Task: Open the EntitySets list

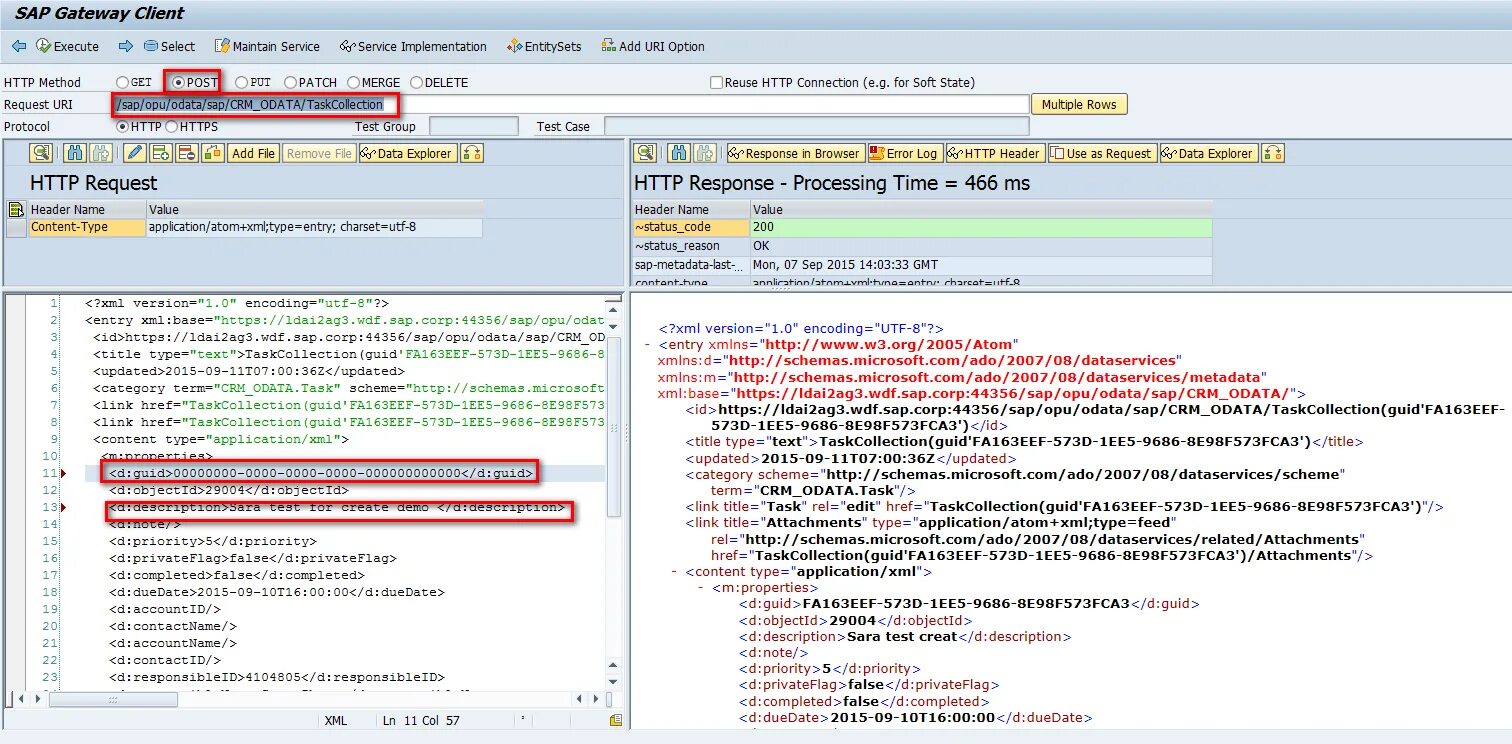Action: tap(544, 46)
